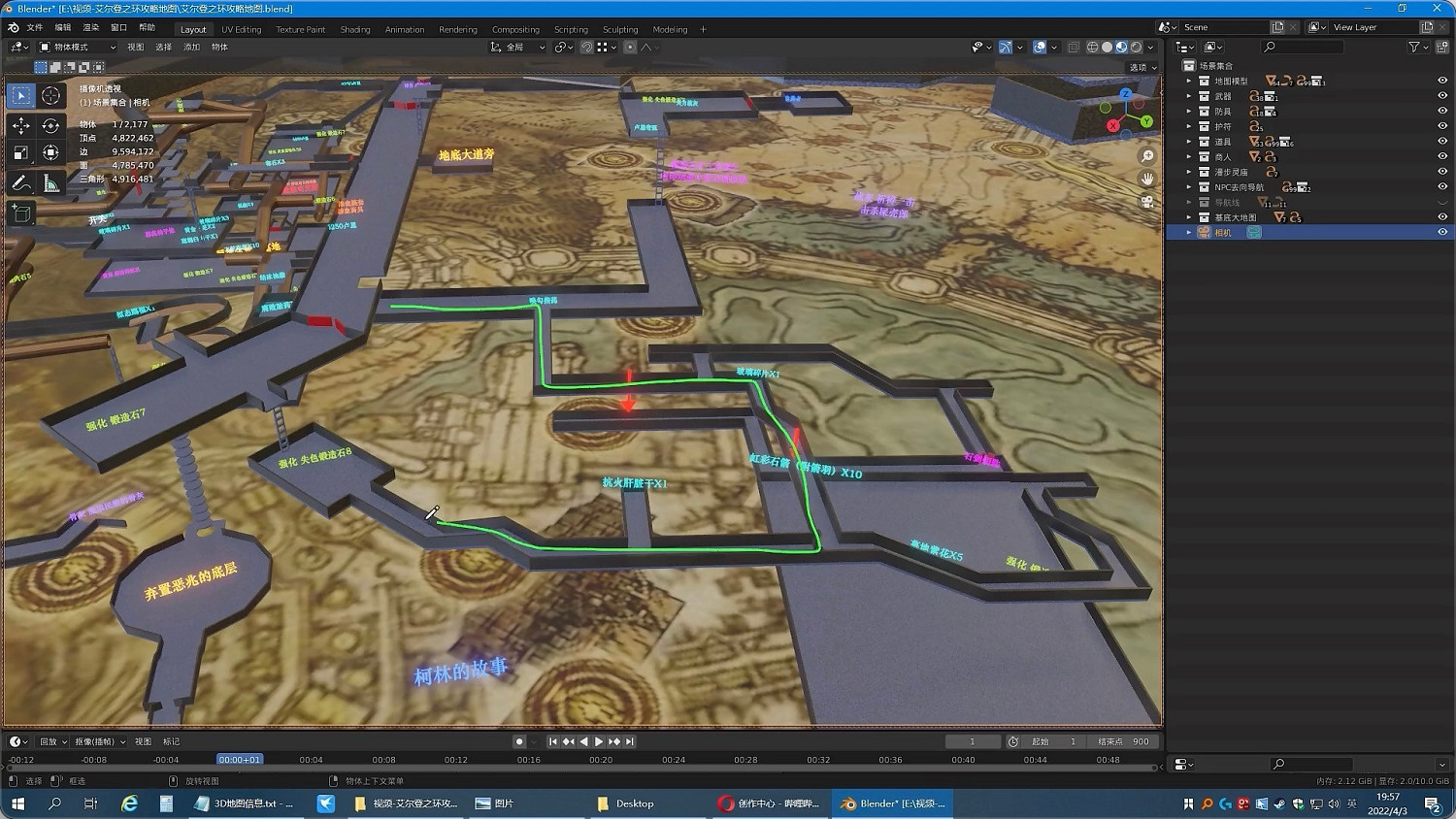The width and height of the screenshot is (1456, 819).
Task: Select the Move tool in the toolbar
Action: click(x=21, y=125)
